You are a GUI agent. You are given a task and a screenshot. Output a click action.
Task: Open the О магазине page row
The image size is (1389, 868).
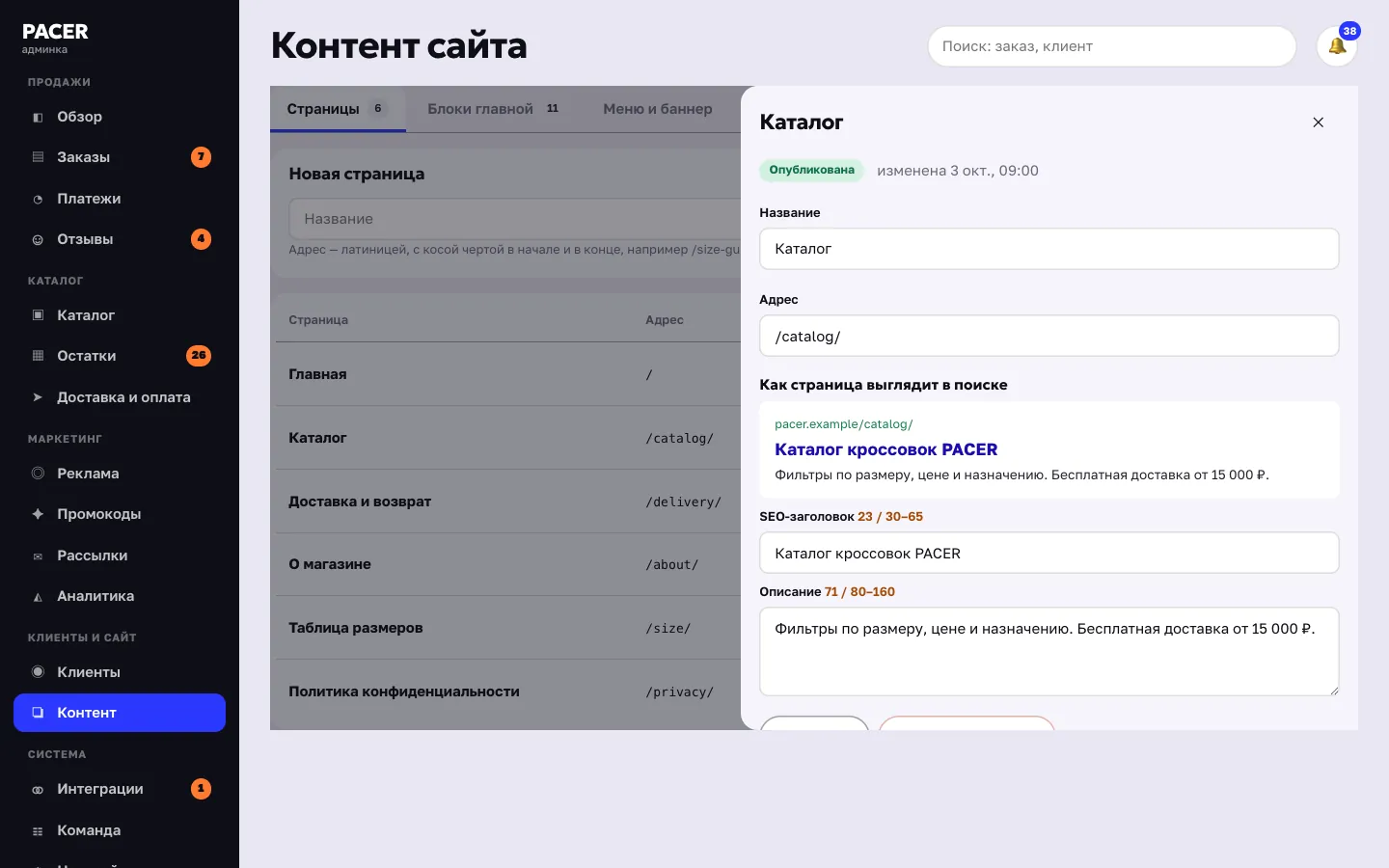pos(508,564)
